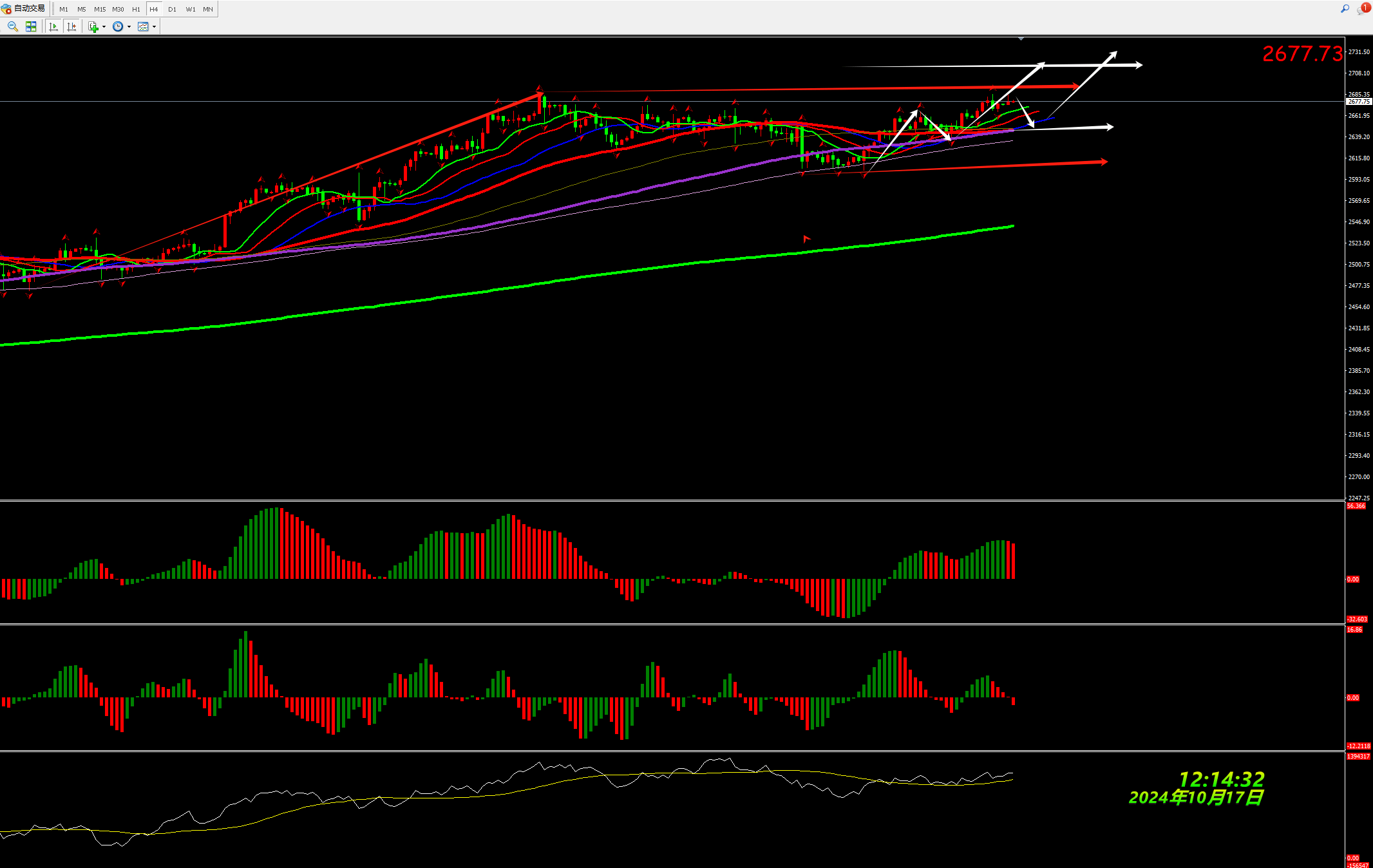Open the periods clock dropdown arrow
Viewport: 1373px width, 868px height.
129,26
